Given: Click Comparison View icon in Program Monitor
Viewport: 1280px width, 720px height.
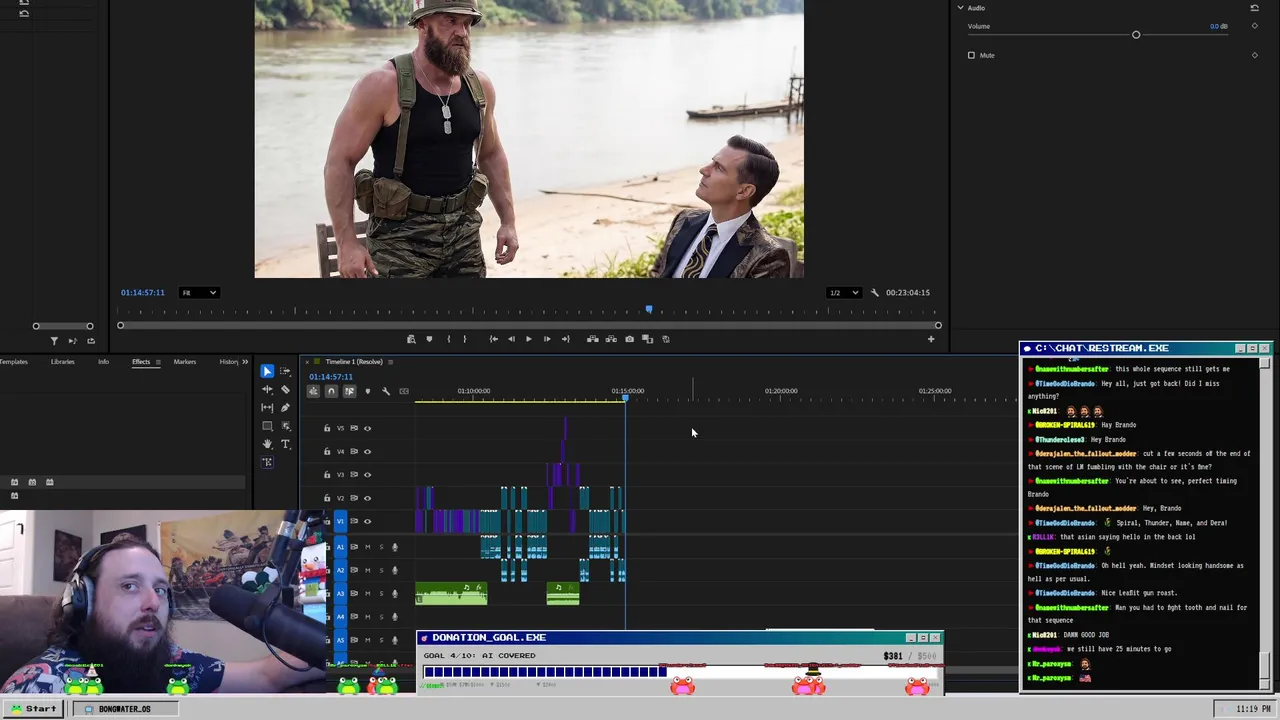Looking at the screenshot, I should [x=647, y=339].
